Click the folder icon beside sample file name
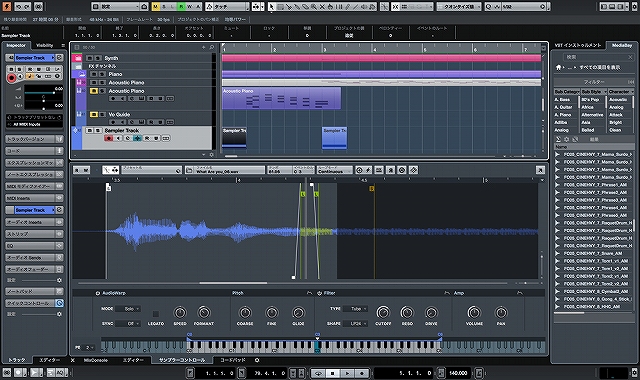 pos(190,170)
